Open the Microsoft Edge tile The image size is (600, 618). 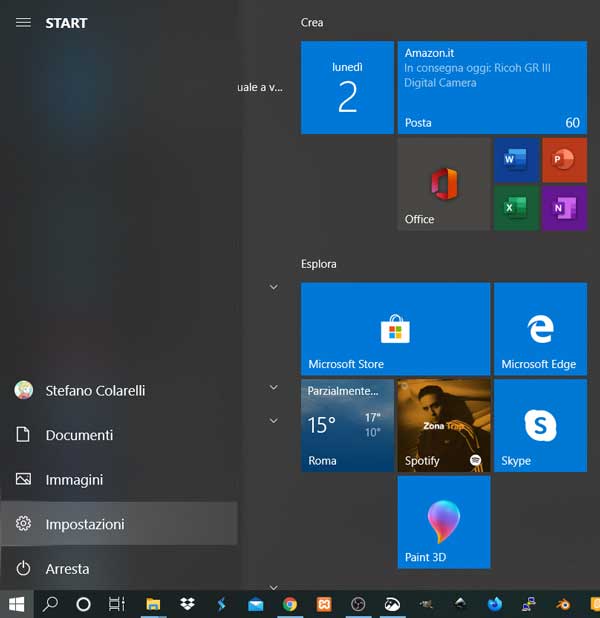pos(540,329)
